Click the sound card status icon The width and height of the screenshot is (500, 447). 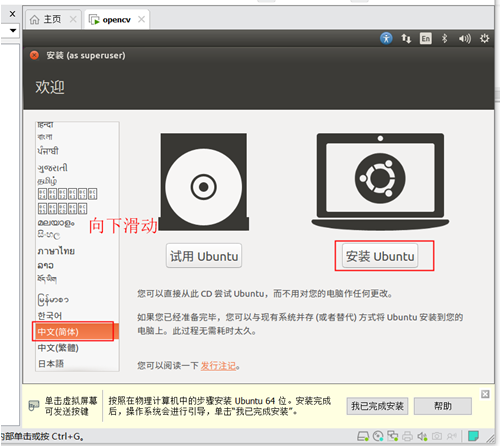click(x=422, y=436)
